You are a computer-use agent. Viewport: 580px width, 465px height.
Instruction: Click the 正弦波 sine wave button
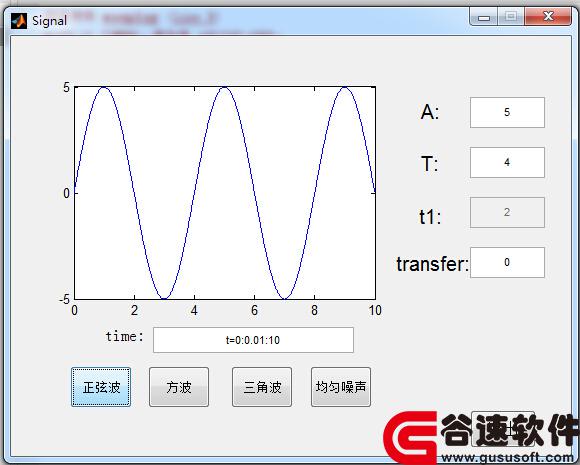pos(101,387)
